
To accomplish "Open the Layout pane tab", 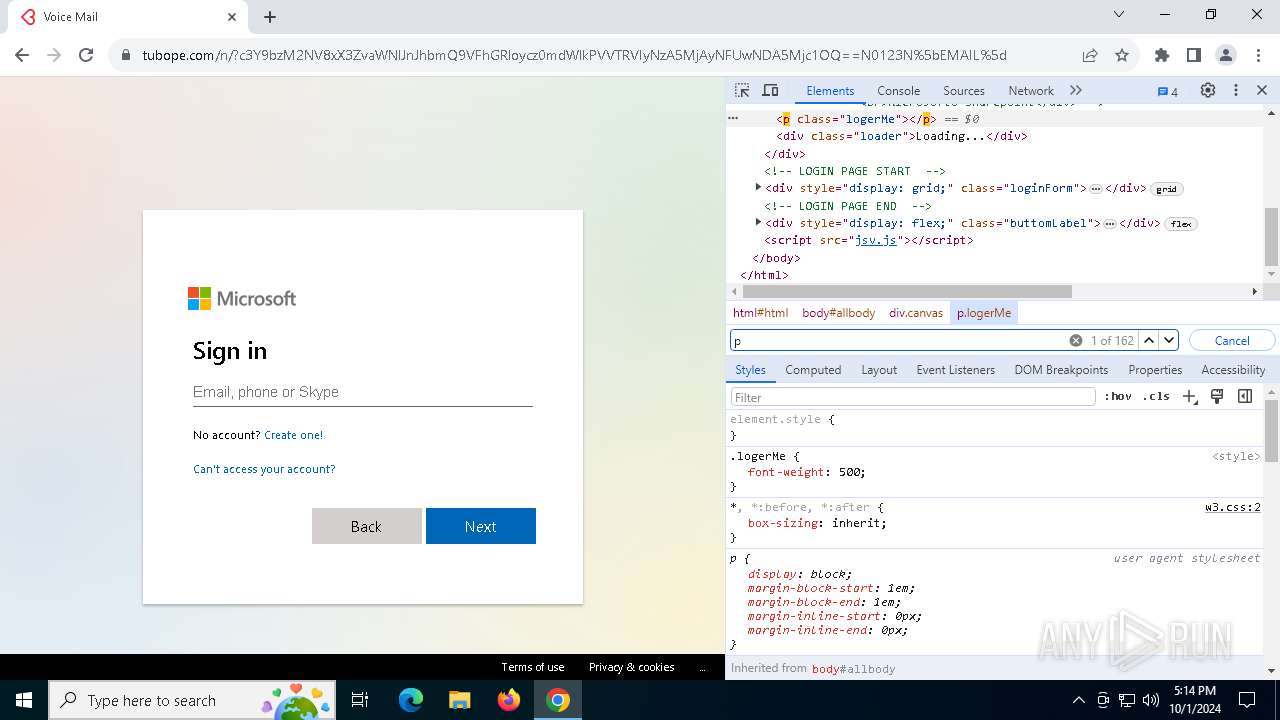I will 879,370.
